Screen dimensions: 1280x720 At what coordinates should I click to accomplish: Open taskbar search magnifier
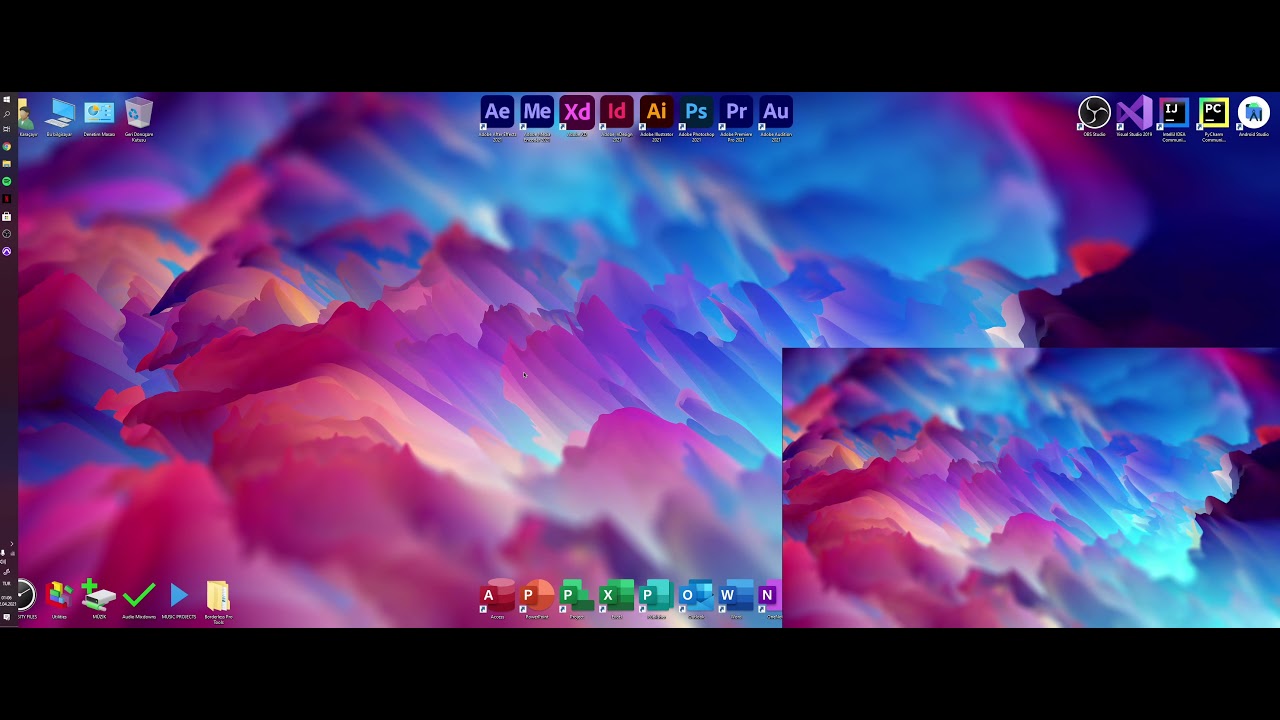[x=7, y=114]
